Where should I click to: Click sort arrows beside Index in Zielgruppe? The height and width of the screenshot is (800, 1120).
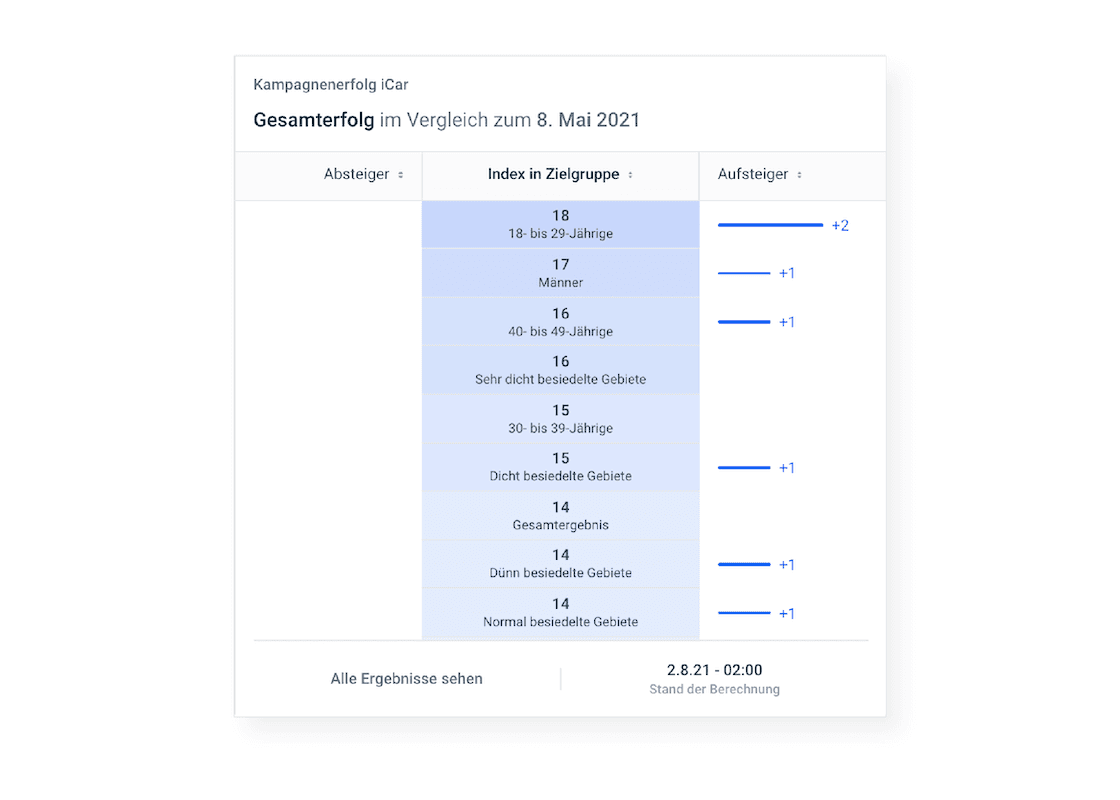pos(630,175)
